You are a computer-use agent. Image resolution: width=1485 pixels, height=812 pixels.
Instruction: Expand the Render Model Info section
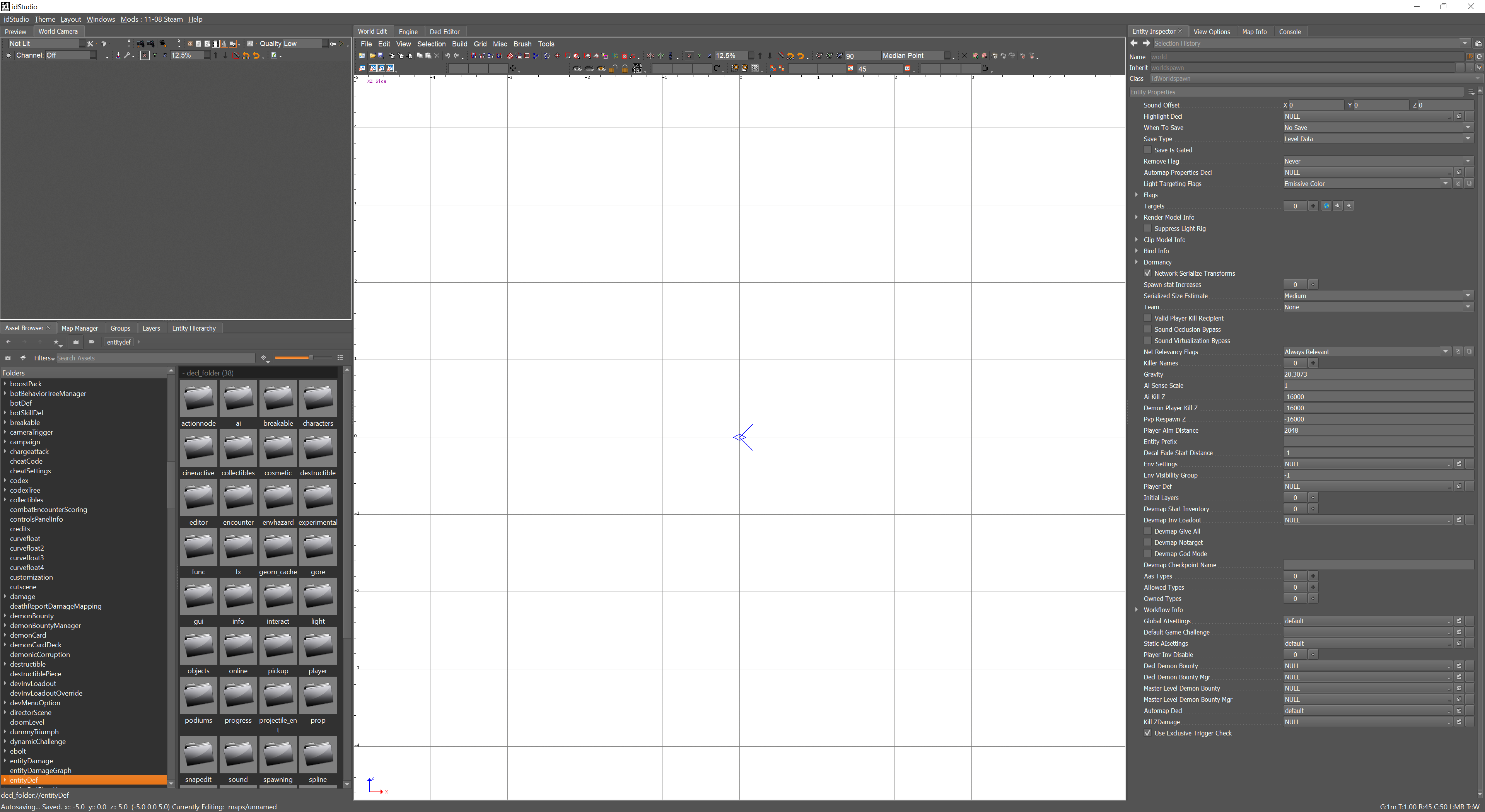coord(1137,217)
